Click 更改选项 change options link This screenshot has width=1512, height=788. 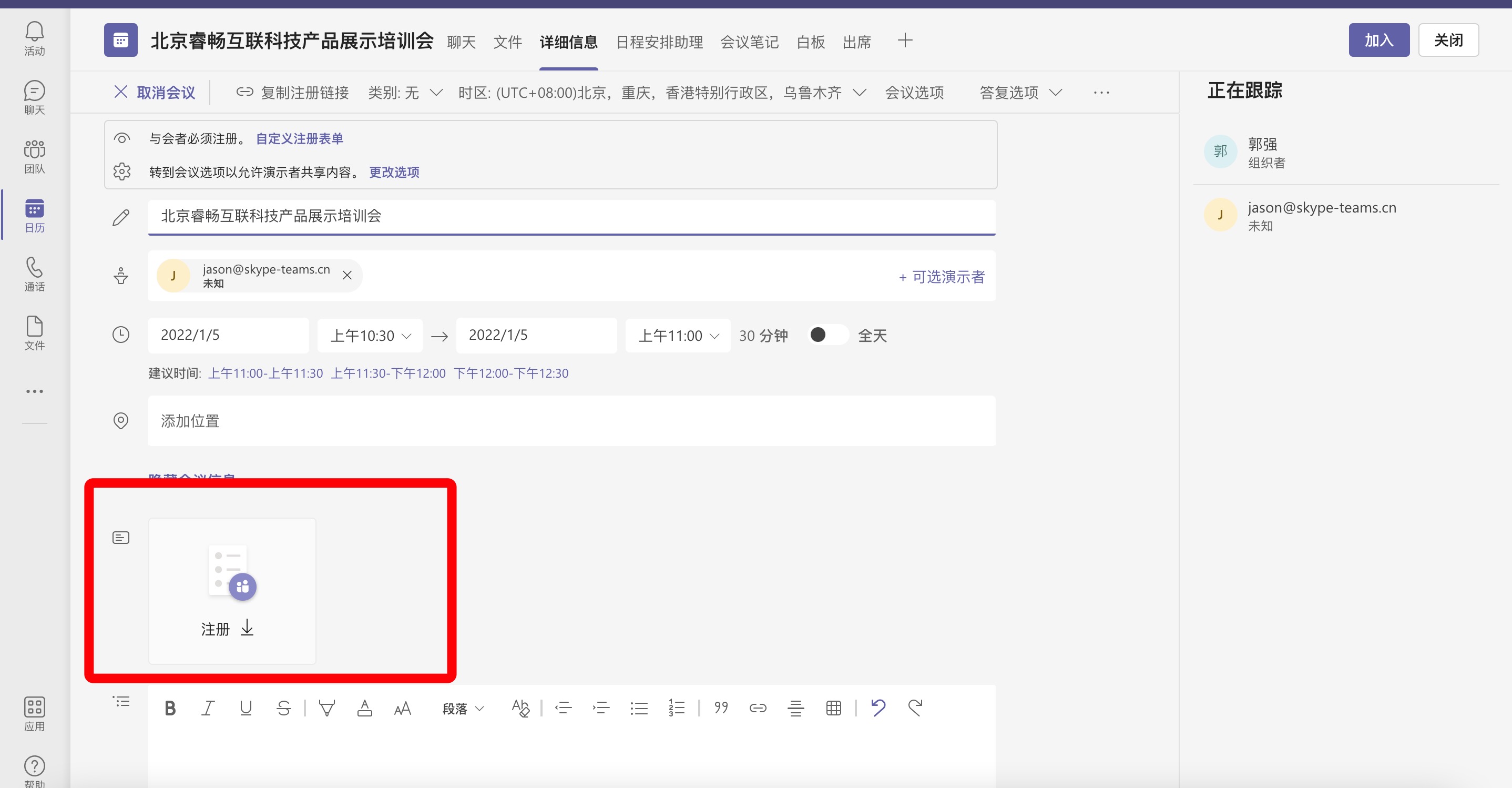click(x=394, y=172)
